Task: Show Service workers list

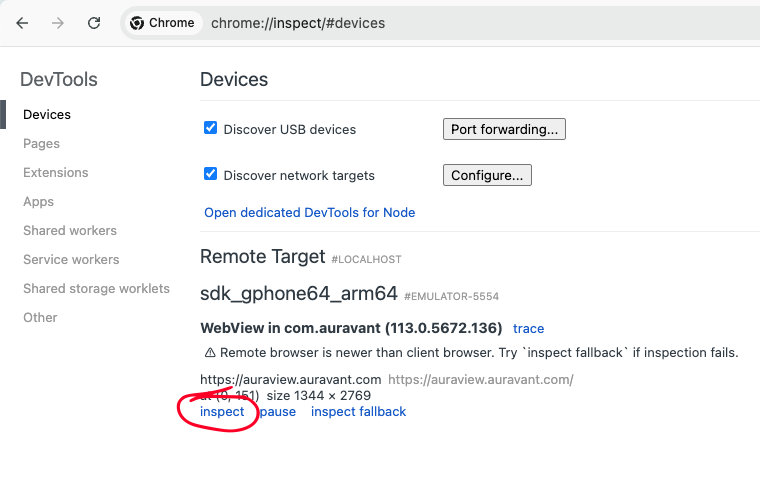Action: (71, 260)
